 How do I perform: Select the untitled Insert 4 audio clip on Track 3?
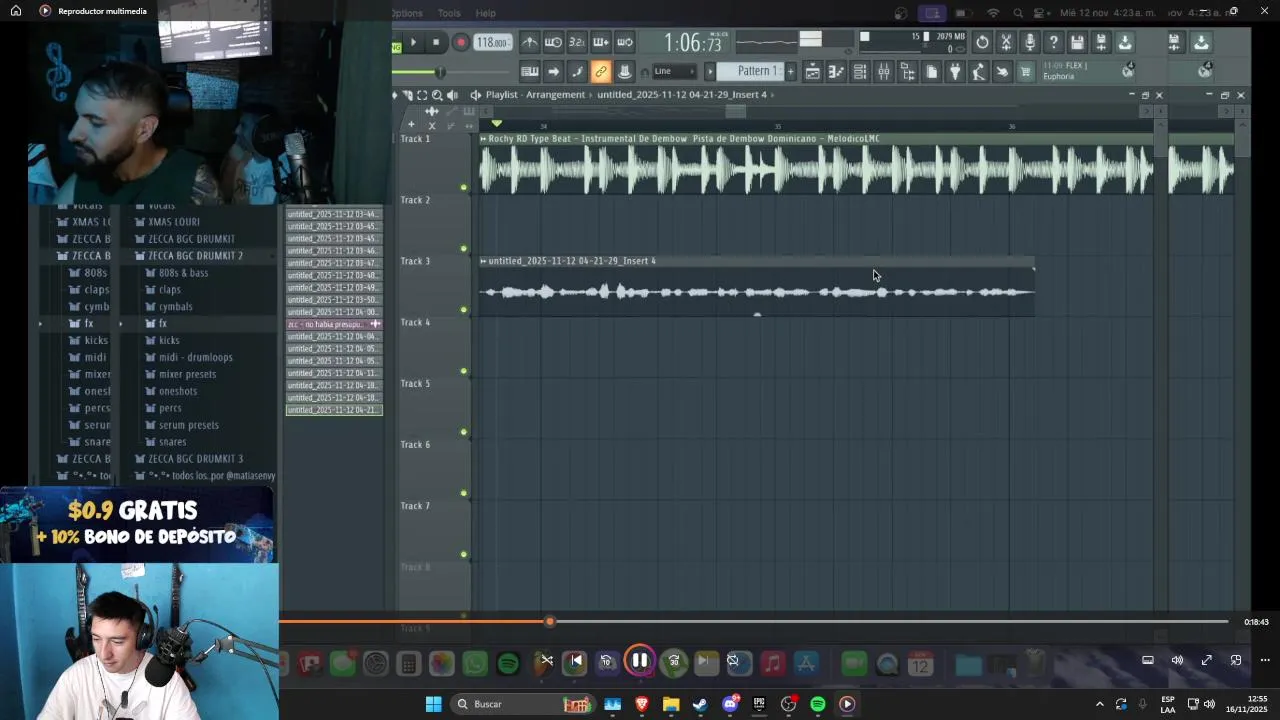[757, 286]
